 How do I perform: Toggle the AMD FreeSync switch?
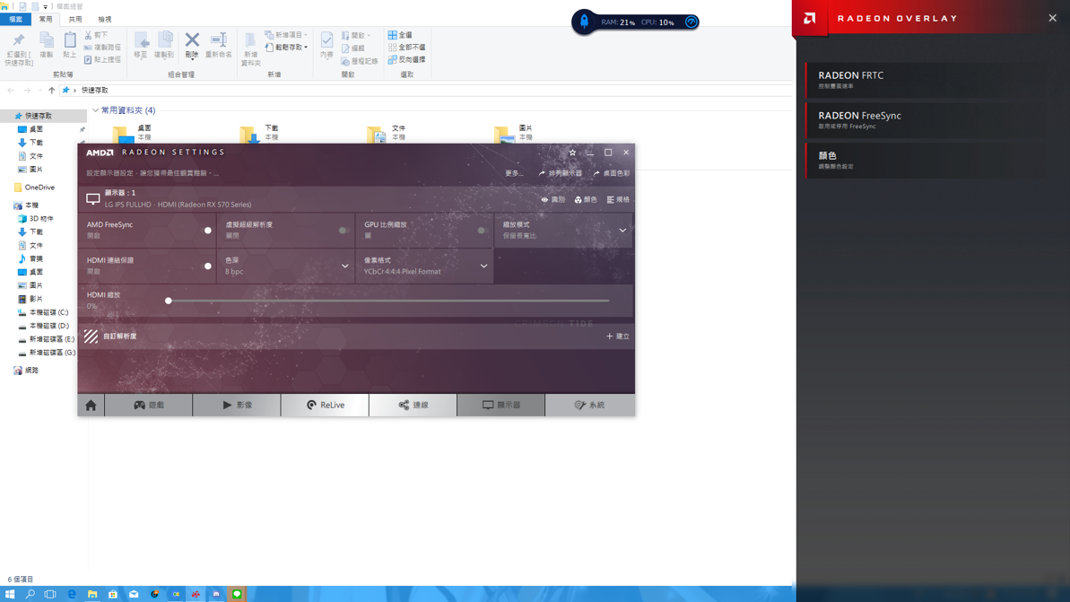click(207, 230)
